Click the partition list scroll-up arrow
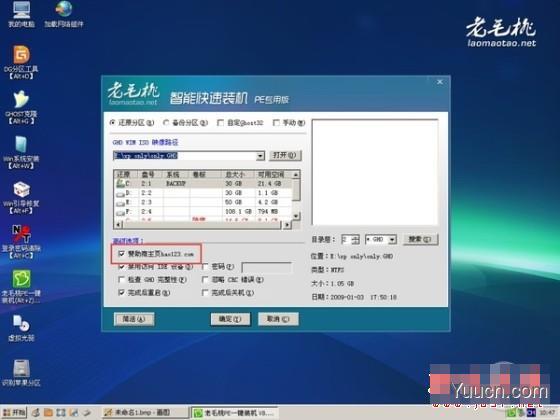This screenshot has width=560, height=420. (296, 174)
